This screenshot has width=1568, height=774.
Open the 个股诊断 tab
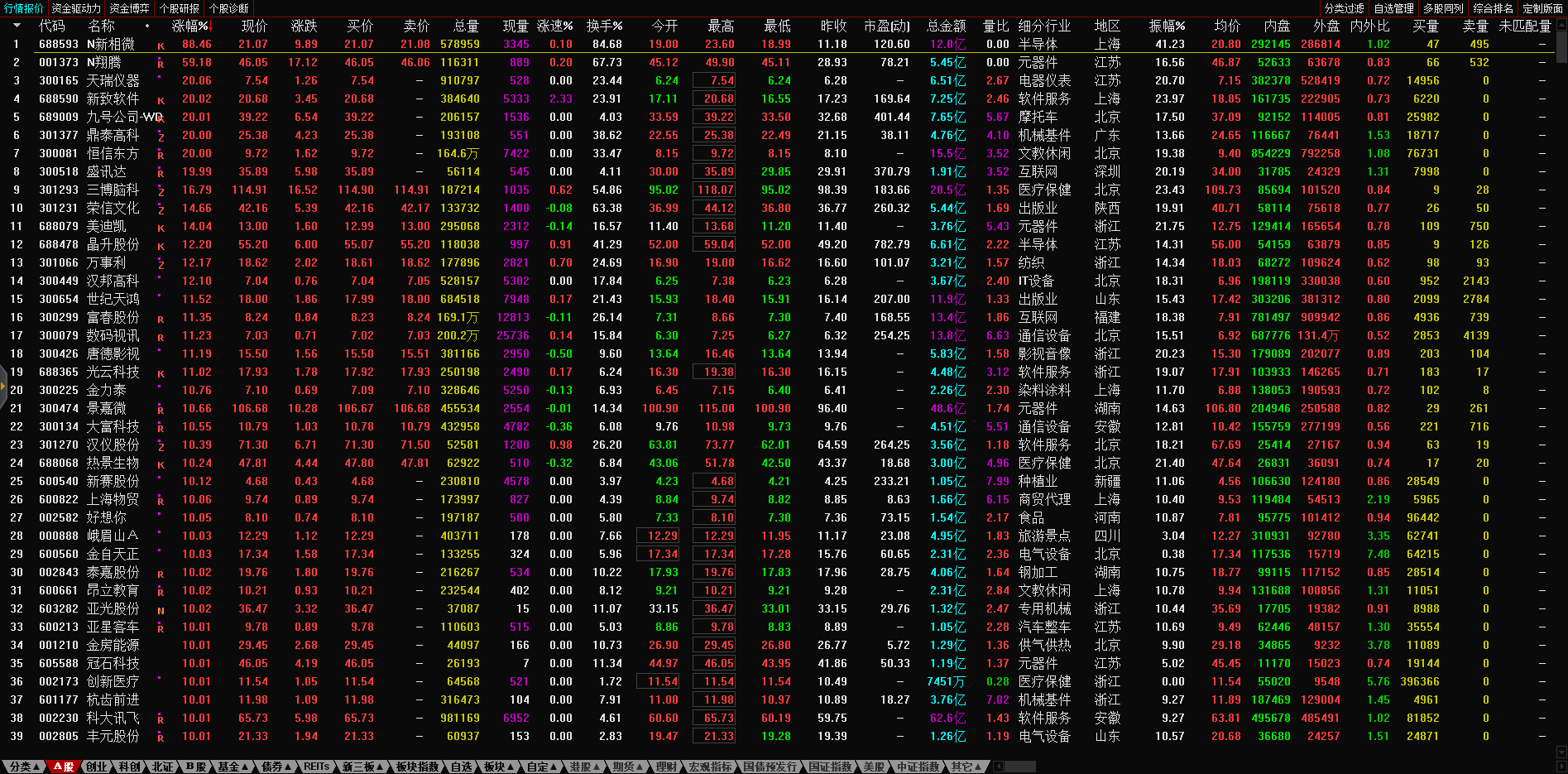228,8
